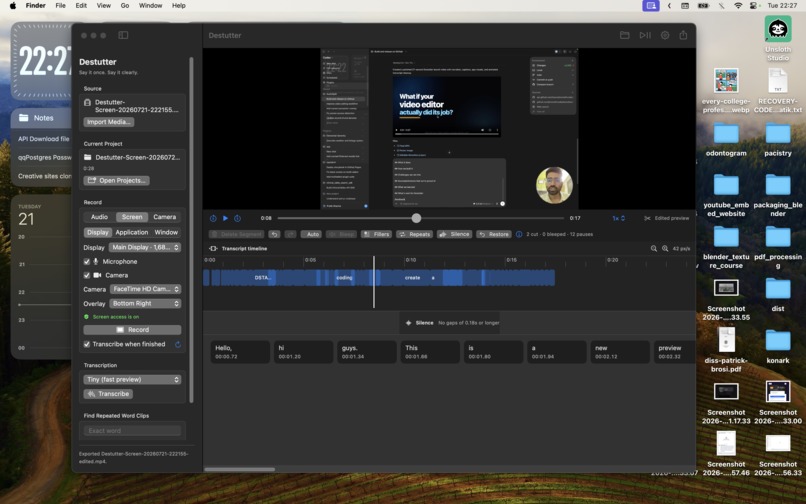
Task: Open the View menu
Action: tap(104, 6)
